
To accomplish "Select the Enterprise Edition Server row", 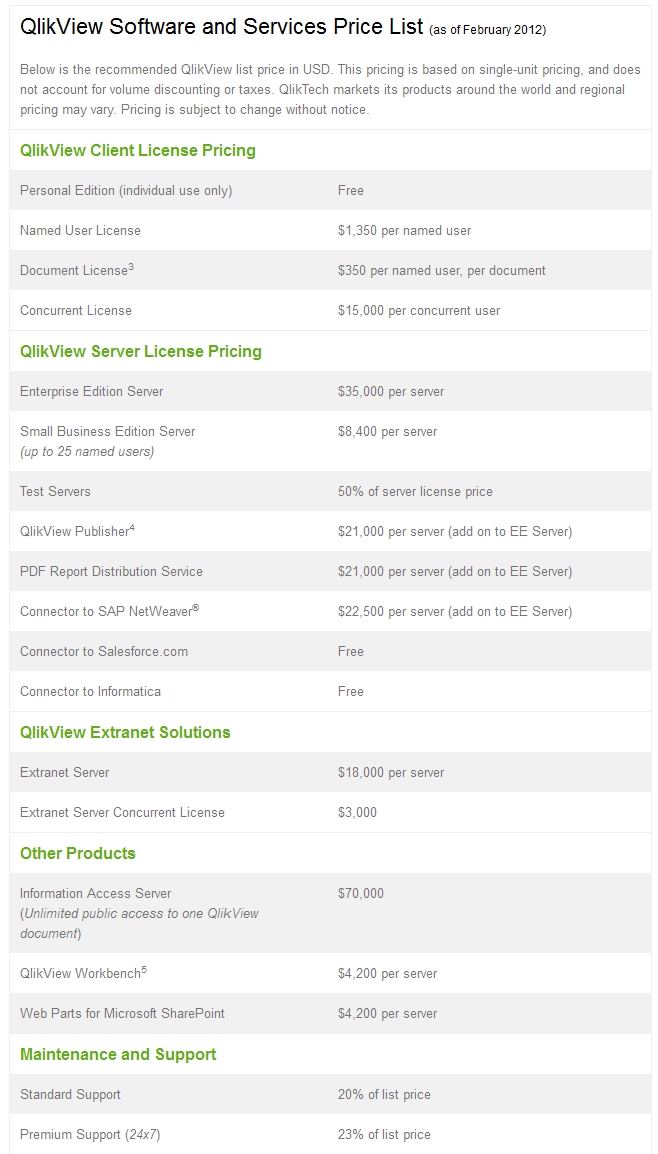I will point(330,392).
